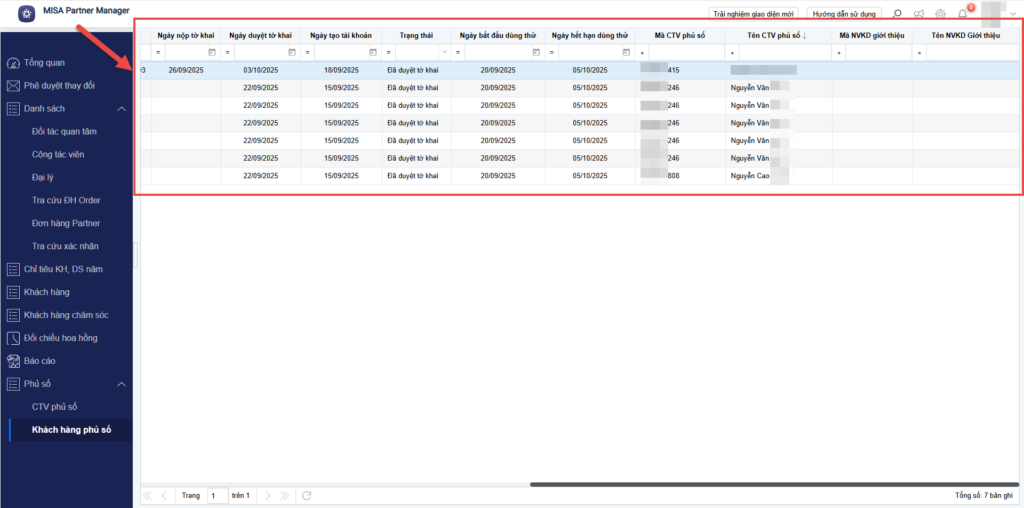The image size is (1024, 508).
Task: Go to next page arrow in pagination
Action: [x=269, y=495]
